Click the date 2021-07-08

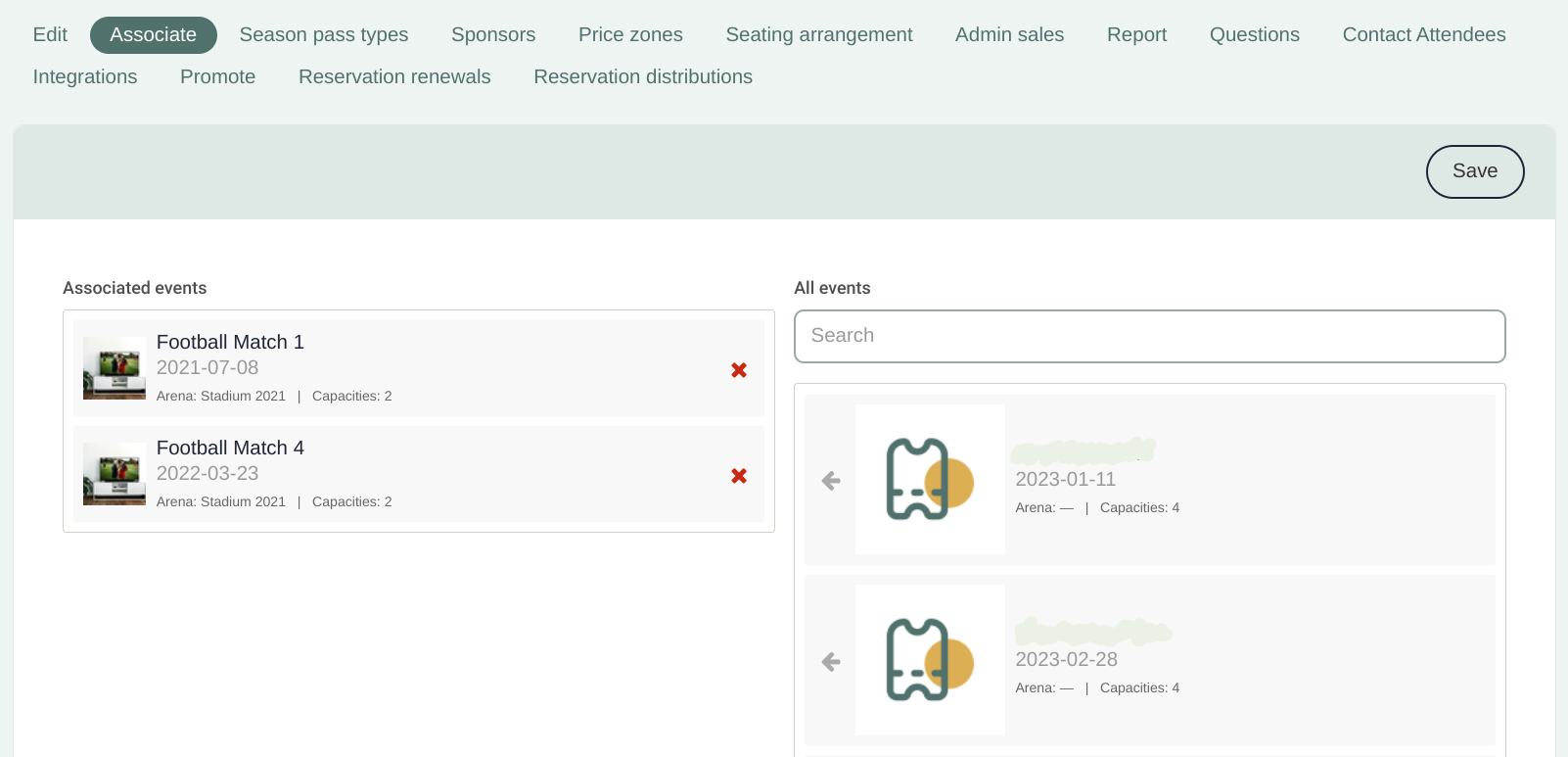coord(208,367)
